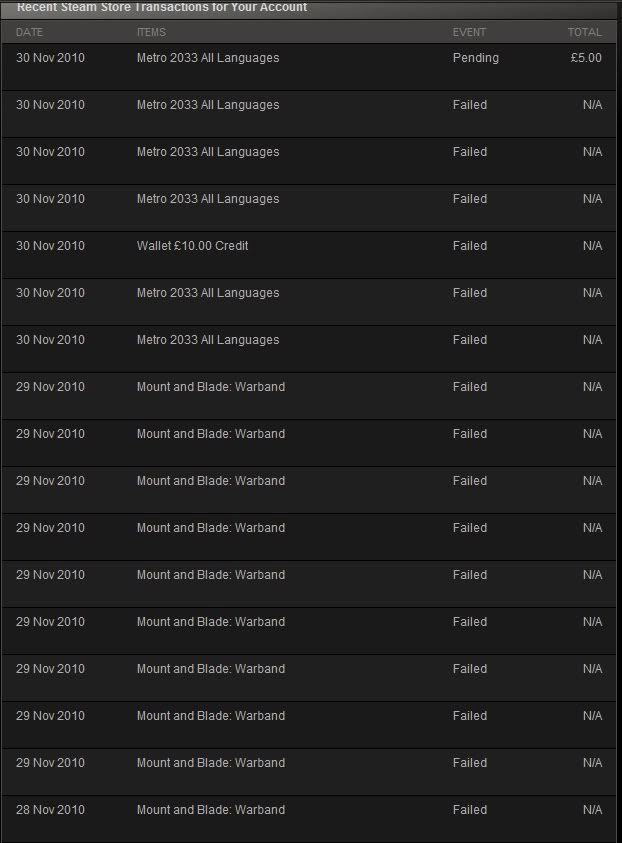The image size is (622, 843).
Task: Click the date of the Wallet Credit transaction
Action: 50,246
